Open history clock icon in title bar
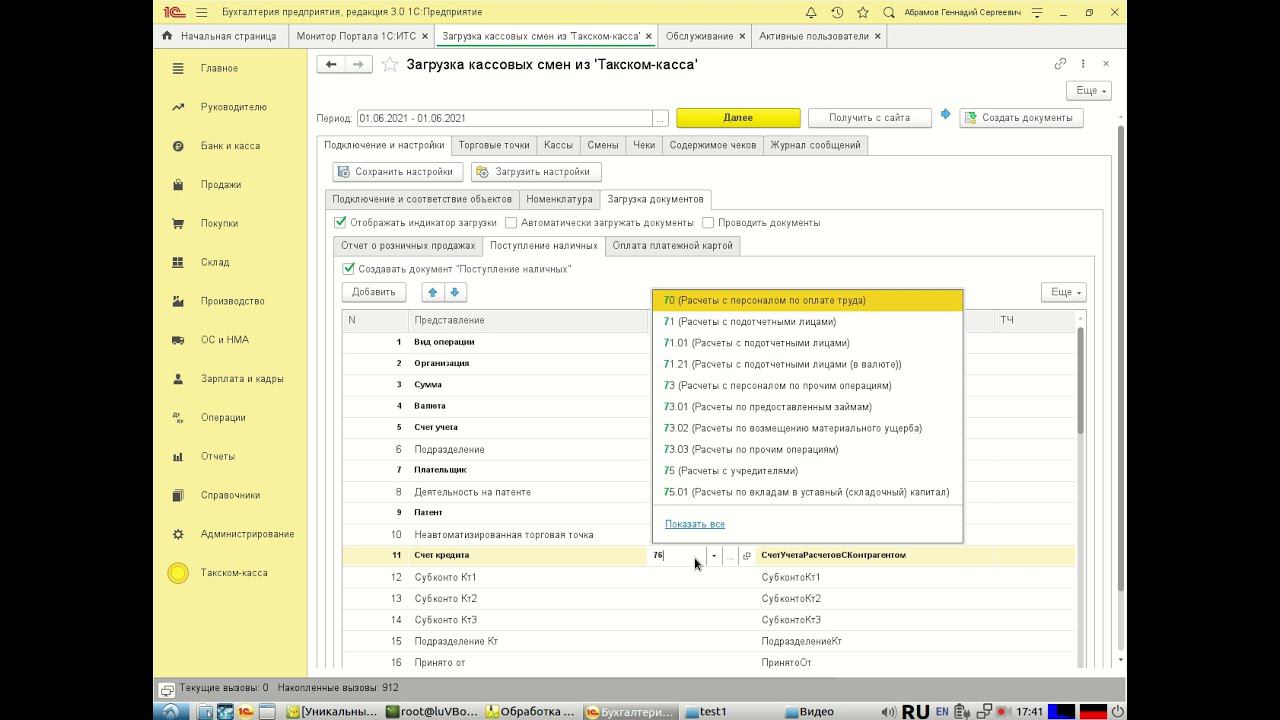Viewport: 1280px width, 720px height. (837, 12)
